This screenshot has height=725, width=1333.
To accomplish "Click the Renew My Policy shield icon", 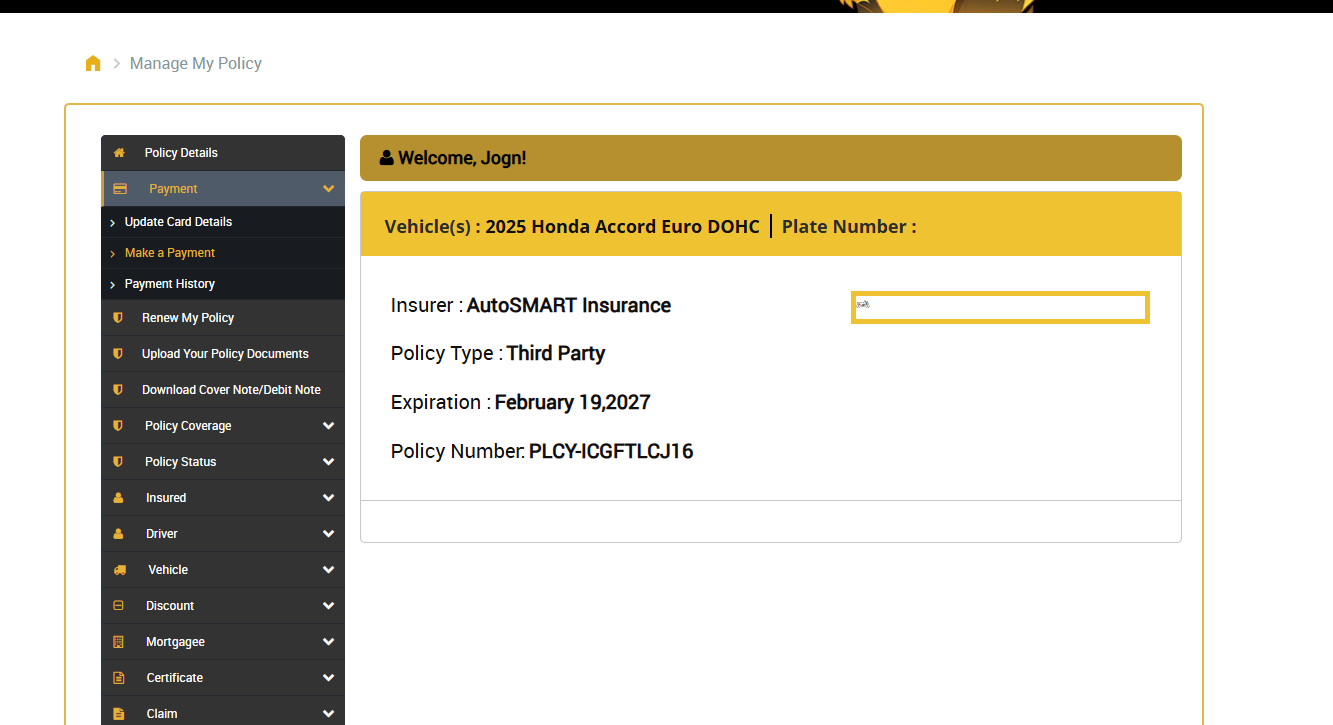I will [118, 318].
